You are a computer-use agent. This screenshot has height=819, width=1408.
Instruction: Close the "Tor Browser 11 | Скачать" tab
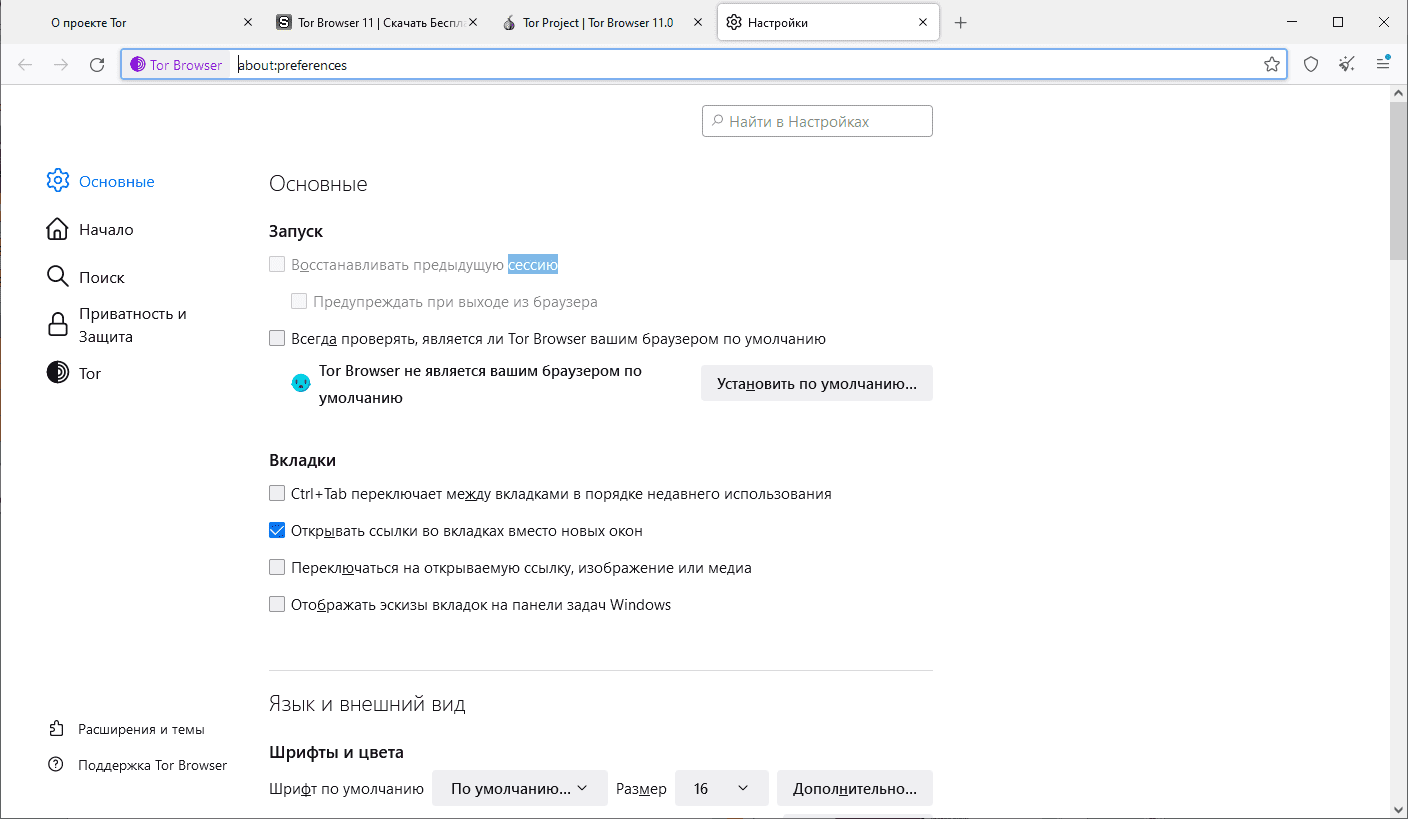click(472, 23)
